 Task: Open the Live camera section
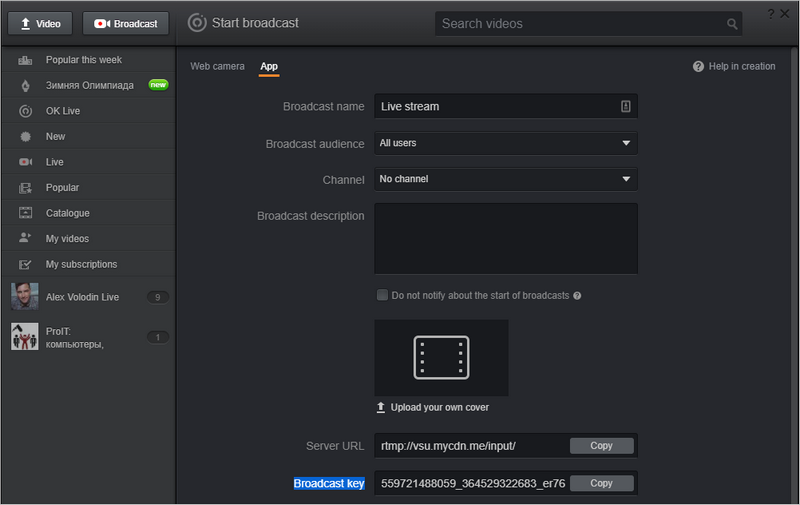coord(54,162)
